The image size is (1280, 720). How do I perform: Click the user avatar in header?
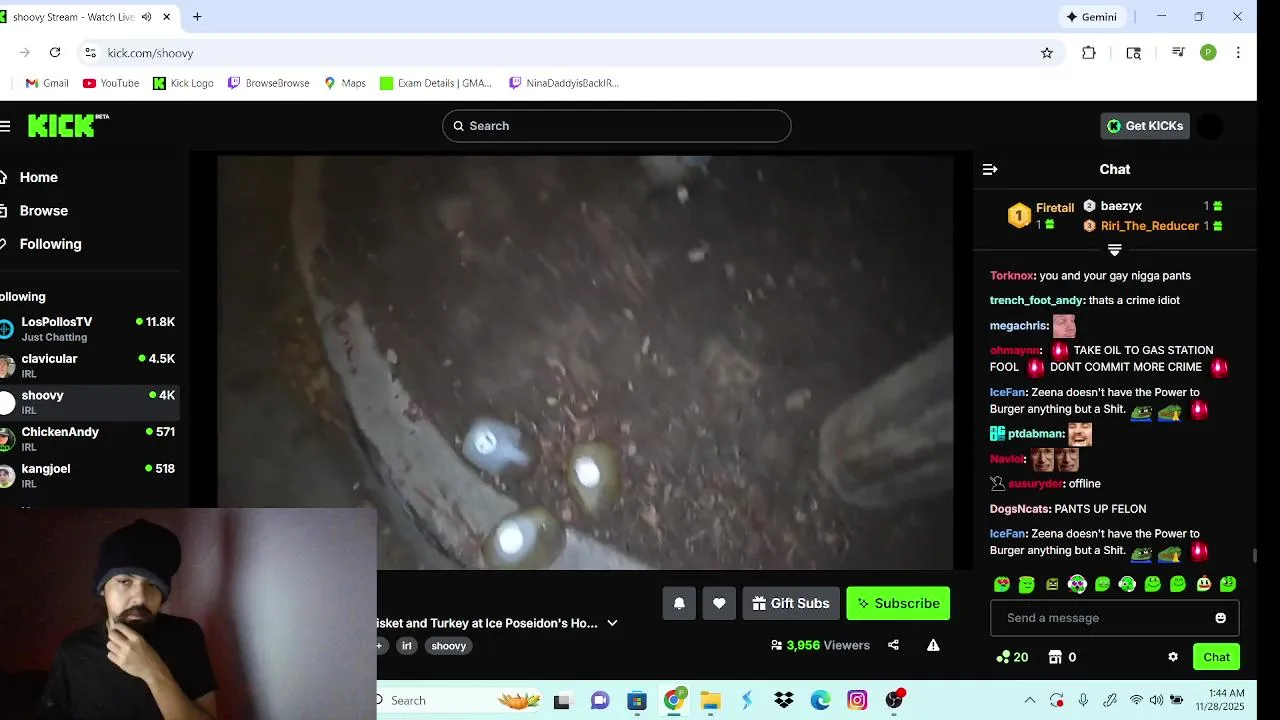pos(1210,126)
